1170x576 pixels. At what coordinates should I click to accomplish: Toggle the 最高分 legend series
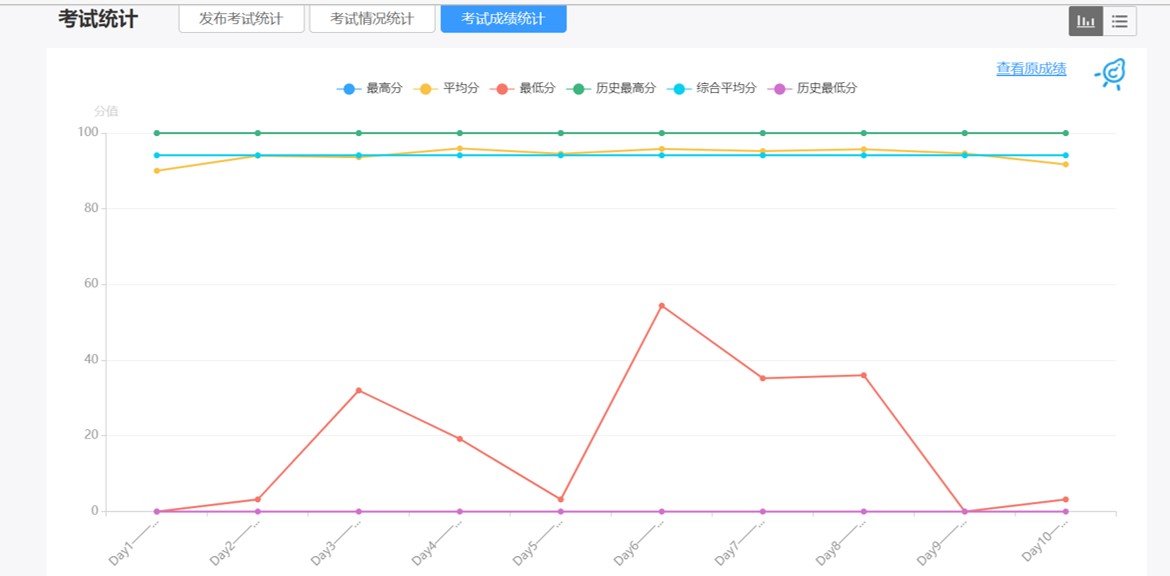tap(370, 88)
